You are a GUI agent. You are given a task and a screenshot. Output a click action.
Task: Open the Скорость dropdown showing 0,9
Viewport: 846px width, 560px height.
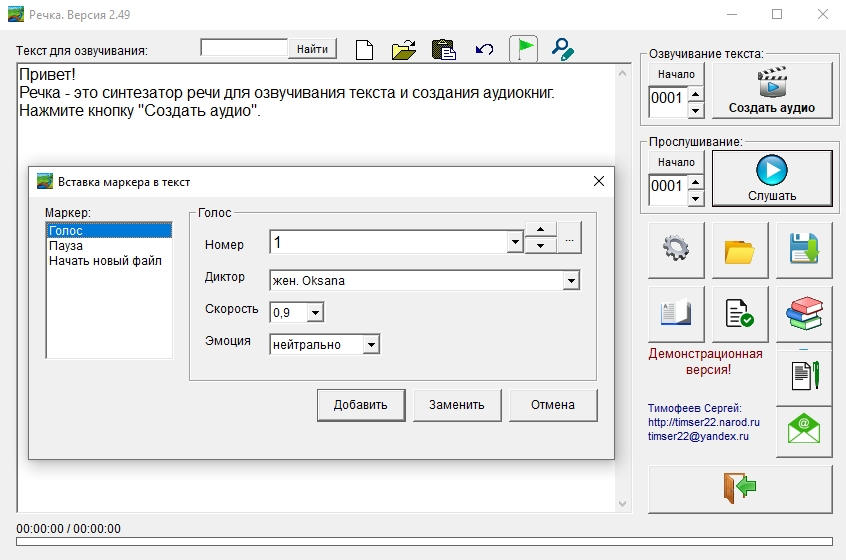click(316, 312)
